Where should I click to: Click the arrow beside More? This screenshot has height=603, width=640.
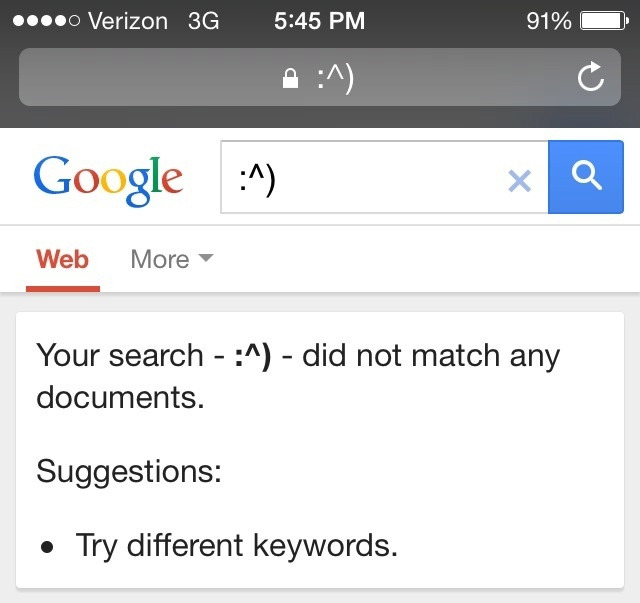click(x=206, y=258)
